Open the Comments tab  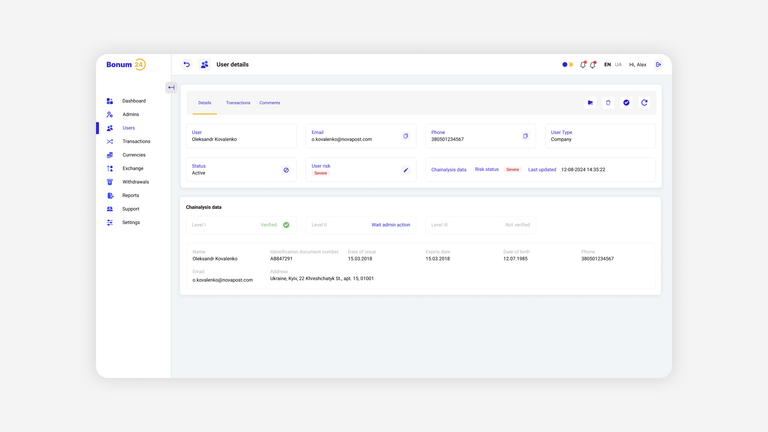tap(270, 103)
